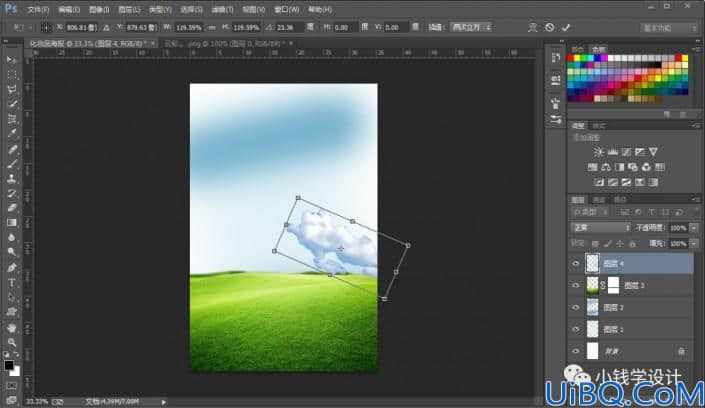Select the Eyedropper tool
Screen dimensions: 705x408
tap(11, 134)
